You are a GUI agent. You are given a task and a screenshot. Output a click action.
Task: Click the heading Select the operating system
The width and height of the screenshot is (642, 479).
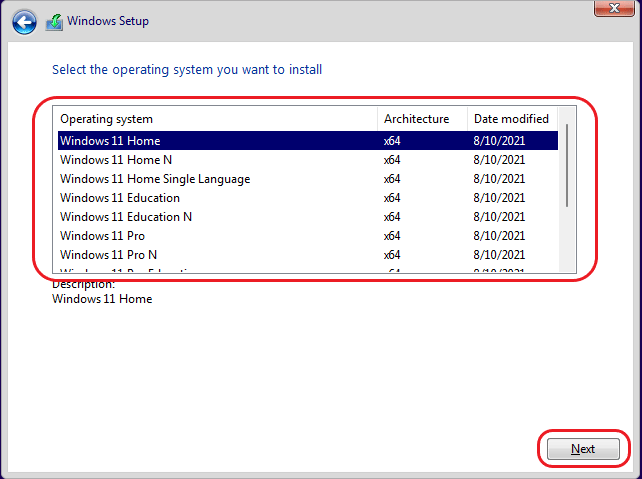(x=187, y=70)
